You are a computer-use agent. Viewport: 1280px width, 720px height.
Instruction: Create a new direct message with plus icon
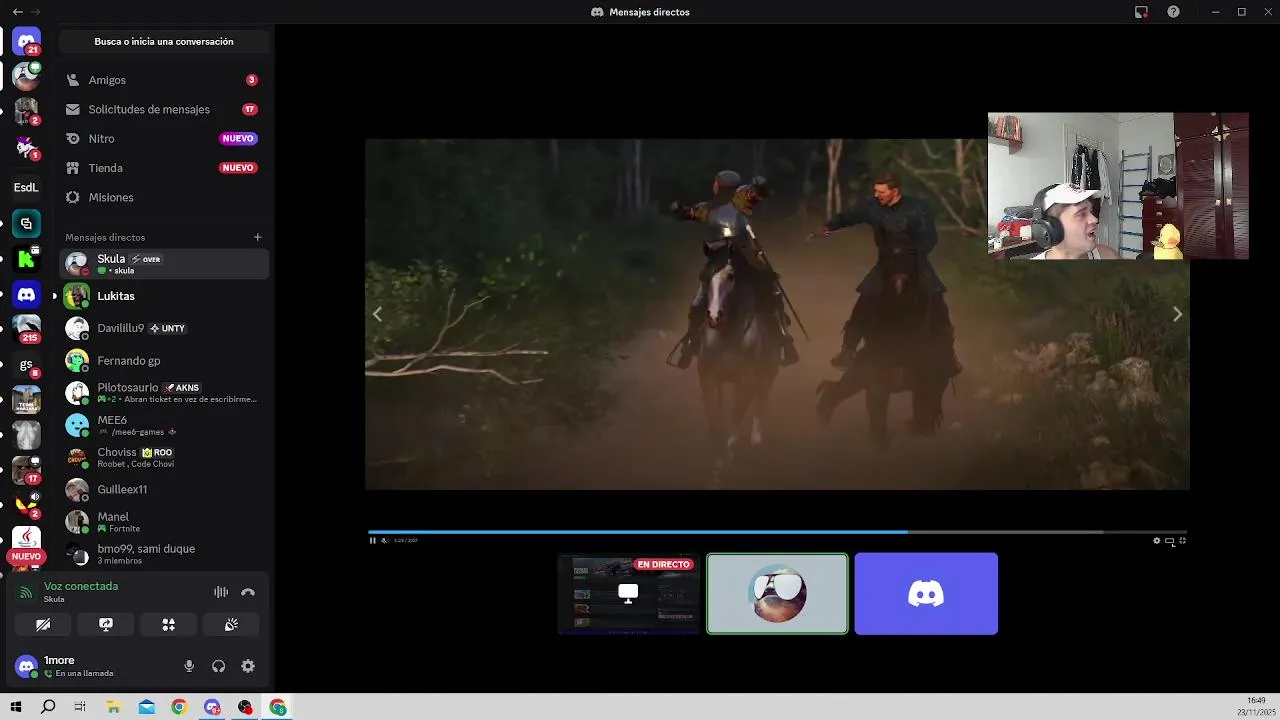[257, 237]
